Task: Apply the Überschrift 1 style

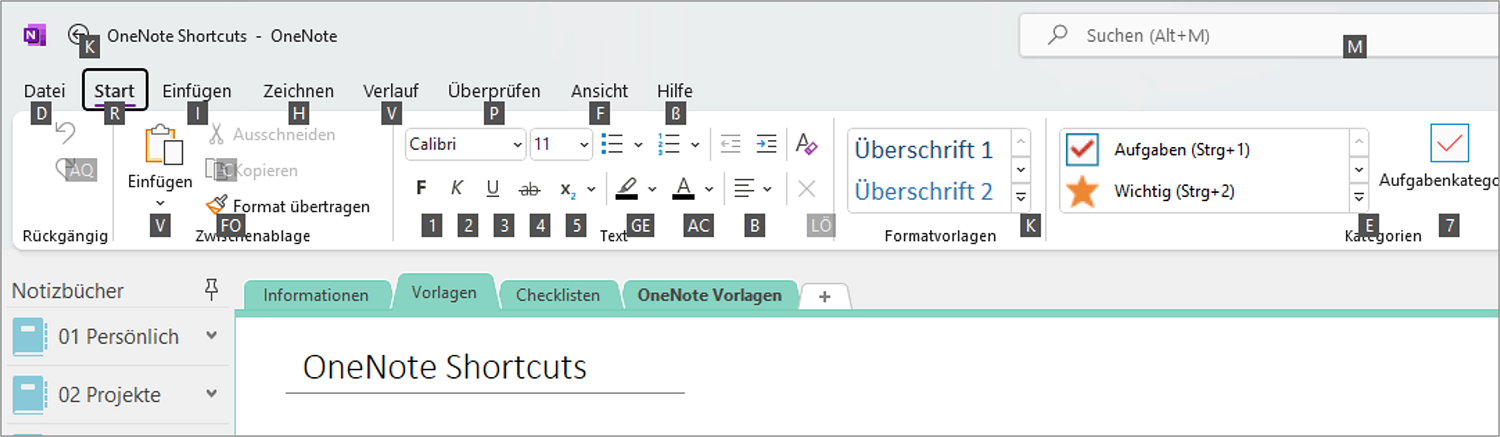Action: pos(924,150)
